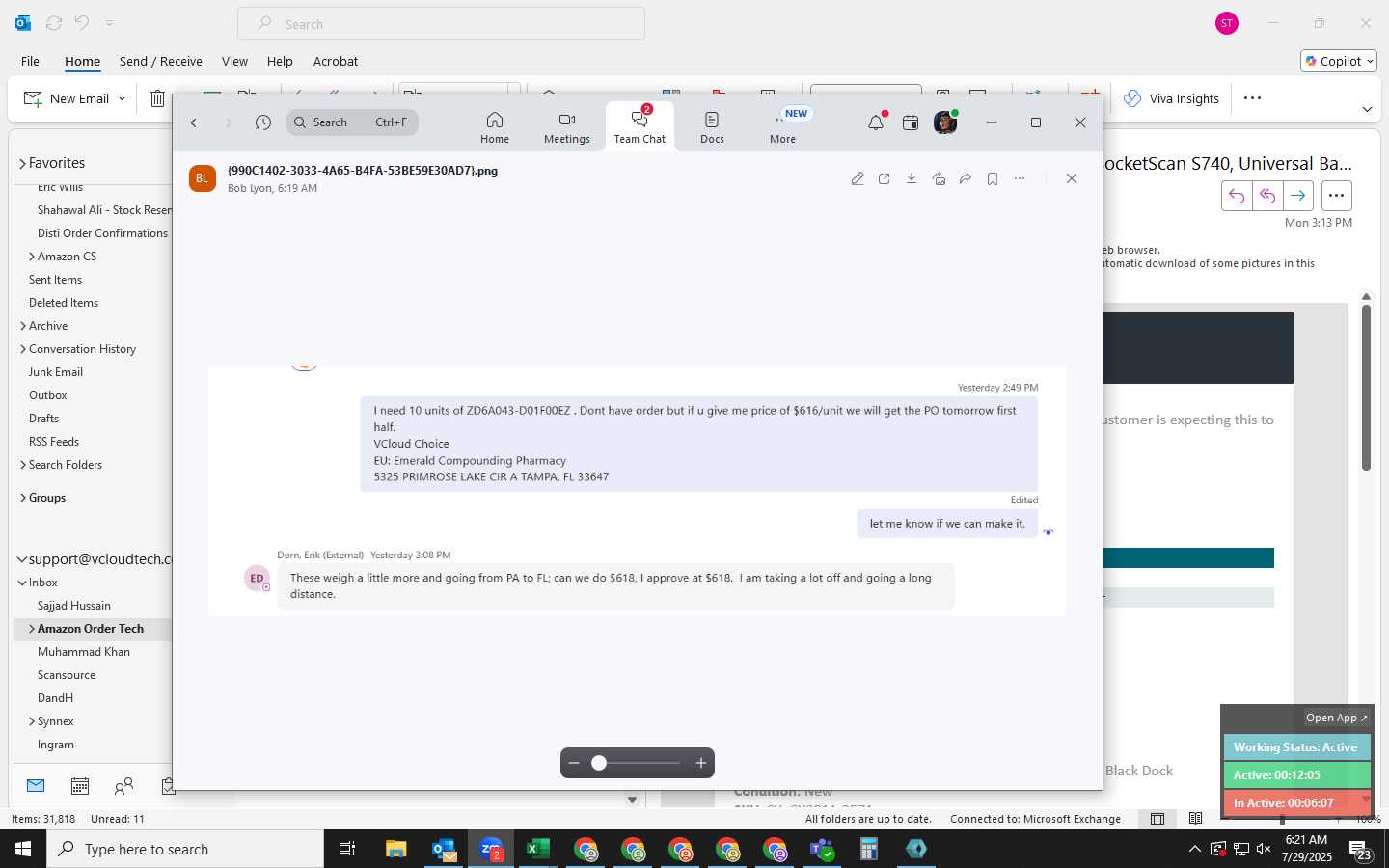Image resolution: width=1389 pixels, height=868 pixels.
Task: Switch to Outlook Mail view icon
Action: pyautogui.click(x=36, y=786)
